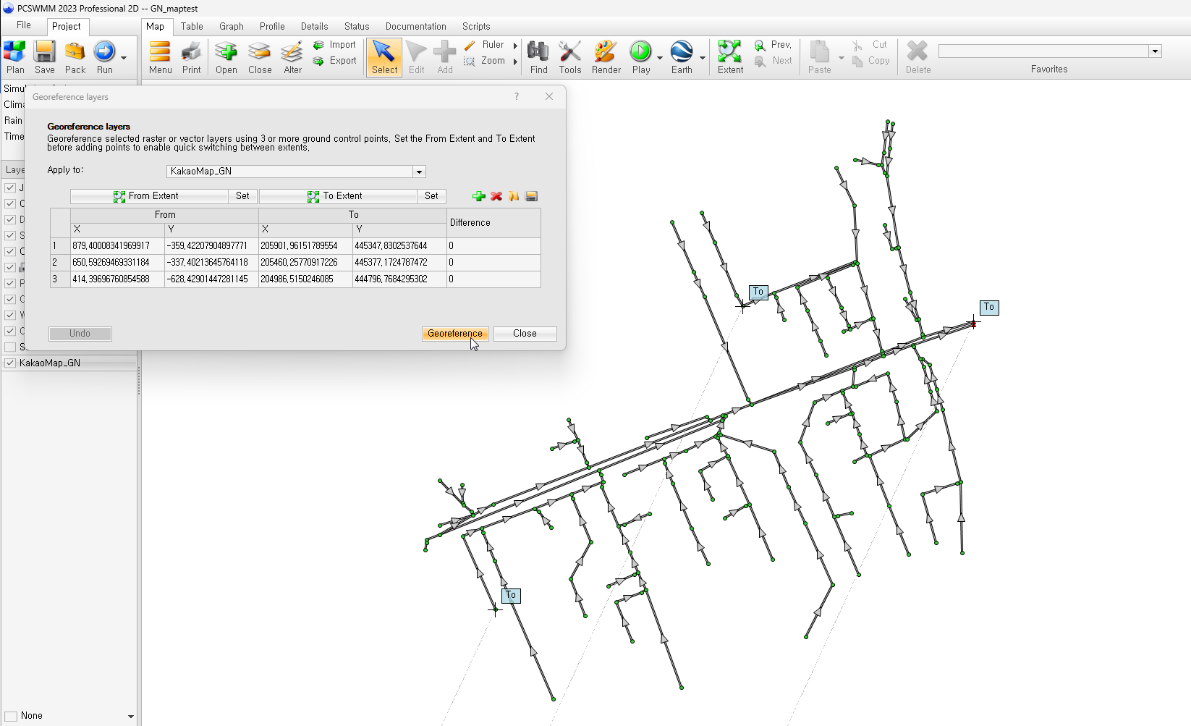Expand the Ruler submenu arrow
Image resolution: width=1191 pixels, height=726 pixels.
(x=515, y=46)
